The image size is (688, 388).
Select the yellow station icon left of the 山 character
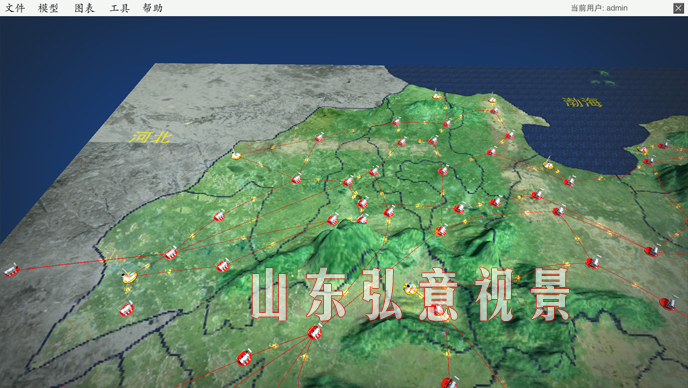pos(129,277)
